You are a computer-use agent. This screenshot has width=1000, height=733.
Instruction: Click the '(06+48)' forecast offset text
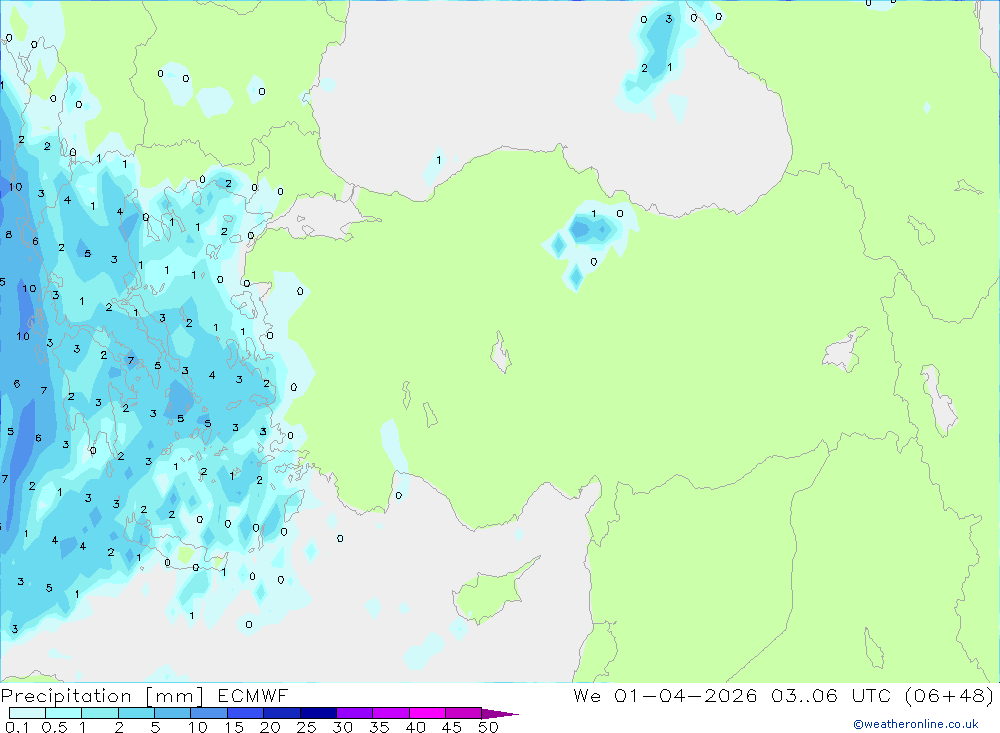click(950, 695)
